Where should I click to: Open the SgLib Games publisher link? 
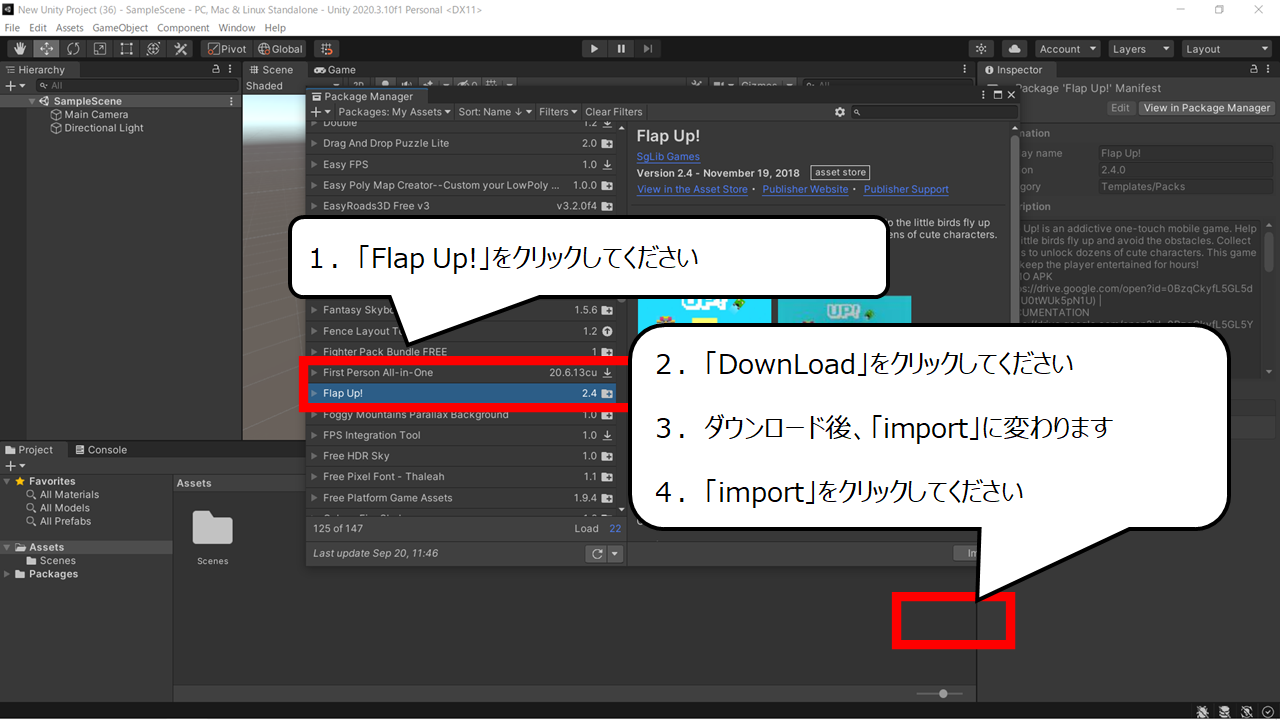click(668, 157)
